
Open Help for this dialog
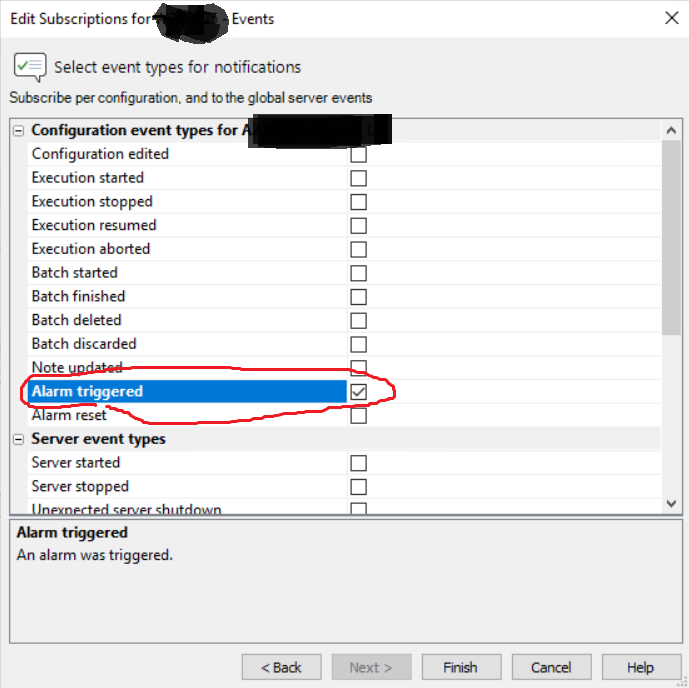coord(641,667)
